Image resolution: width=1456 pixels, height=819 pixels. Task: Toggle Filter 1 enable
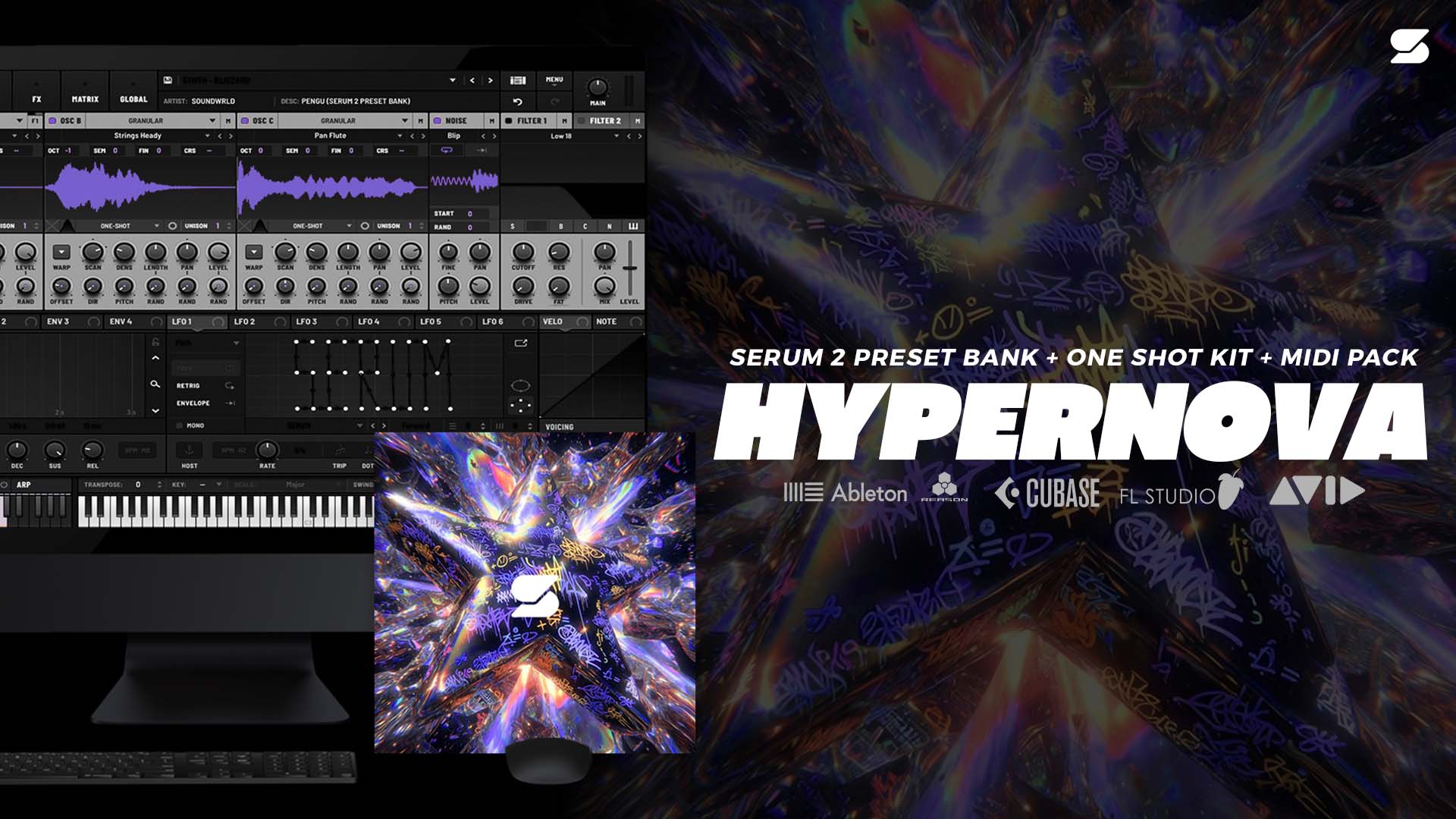[x=509, y=121]
